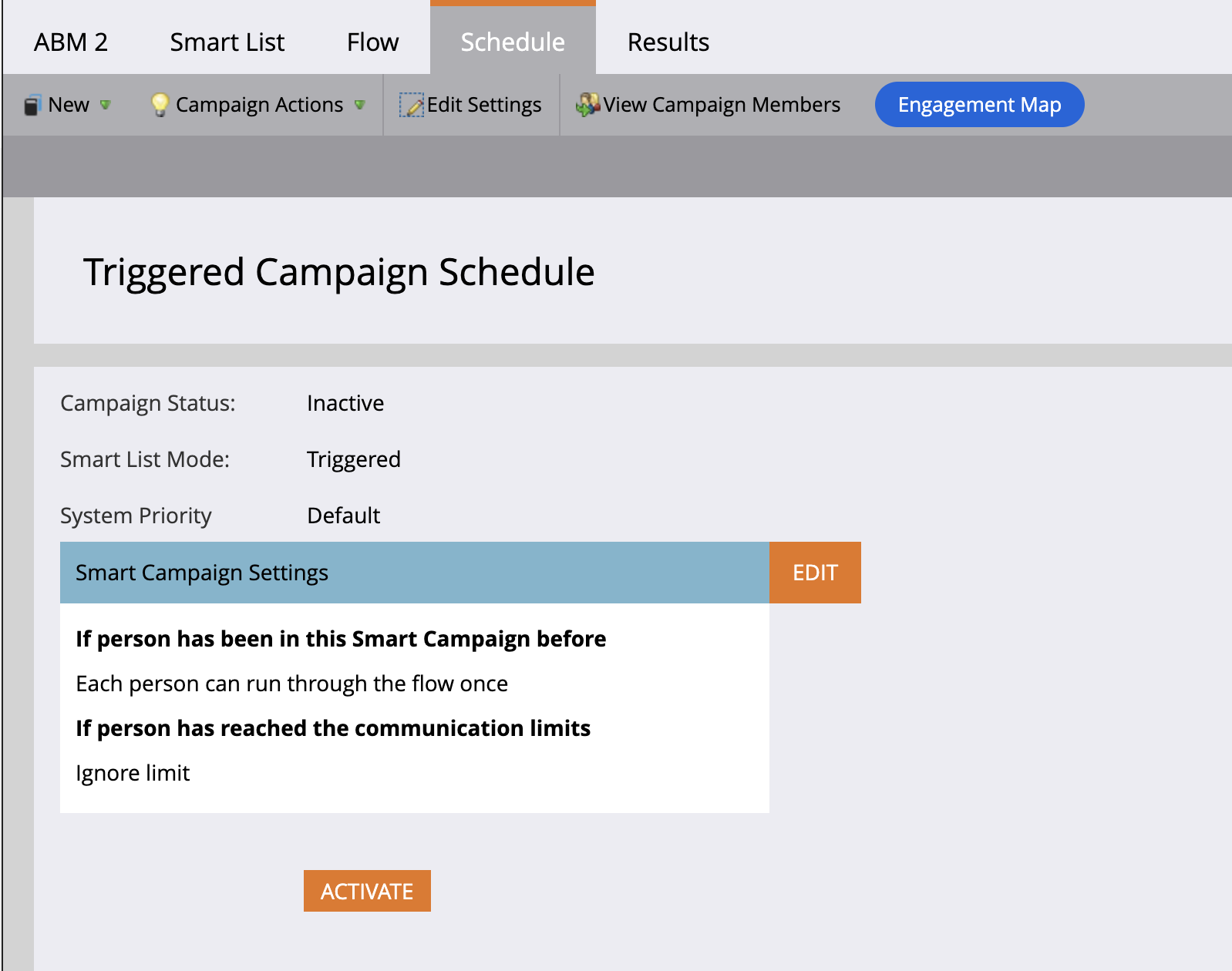Open the Engagement Map

(979, 105)
